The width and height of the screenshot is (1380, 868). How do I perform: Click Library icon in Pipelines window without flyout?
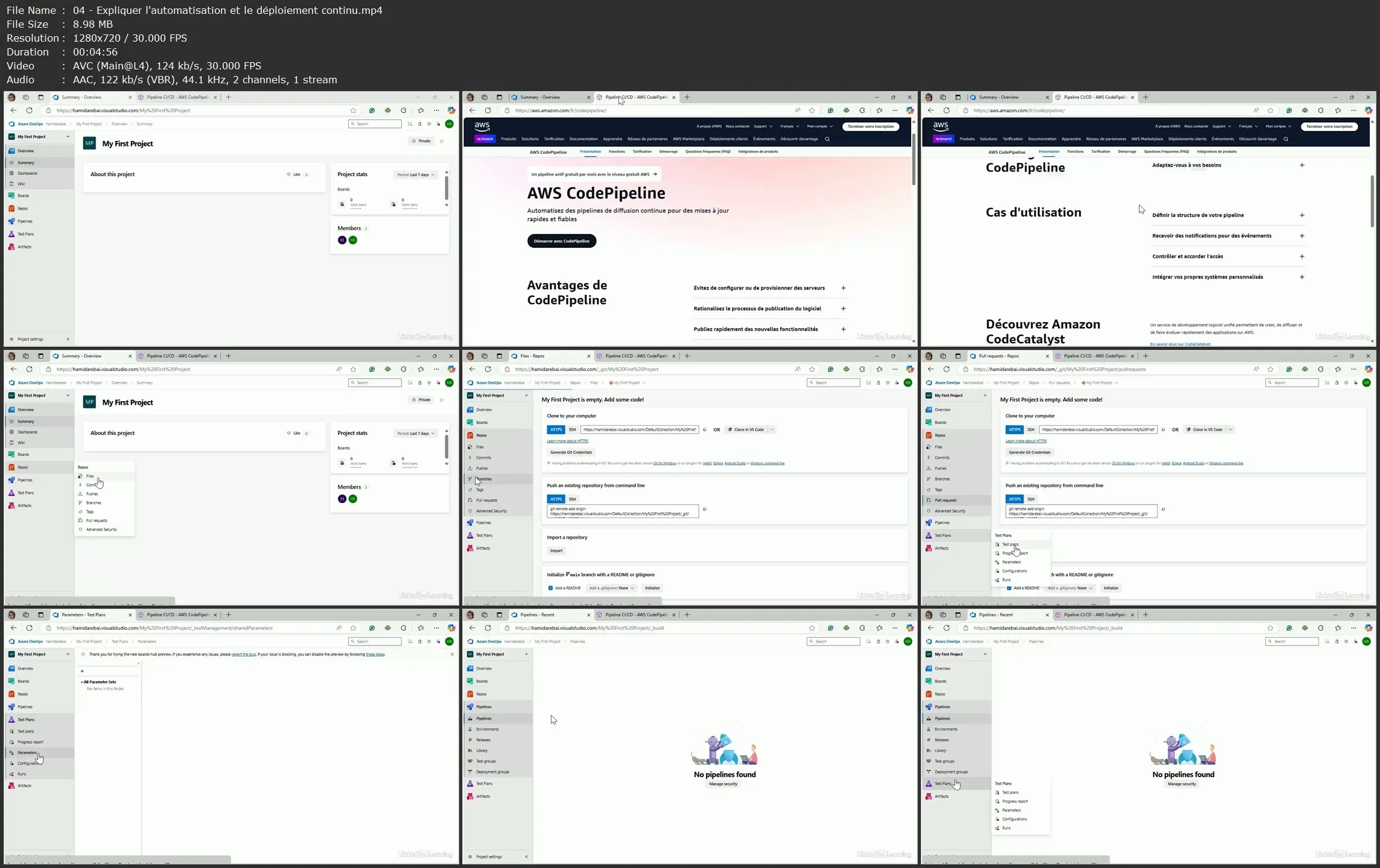470,750
